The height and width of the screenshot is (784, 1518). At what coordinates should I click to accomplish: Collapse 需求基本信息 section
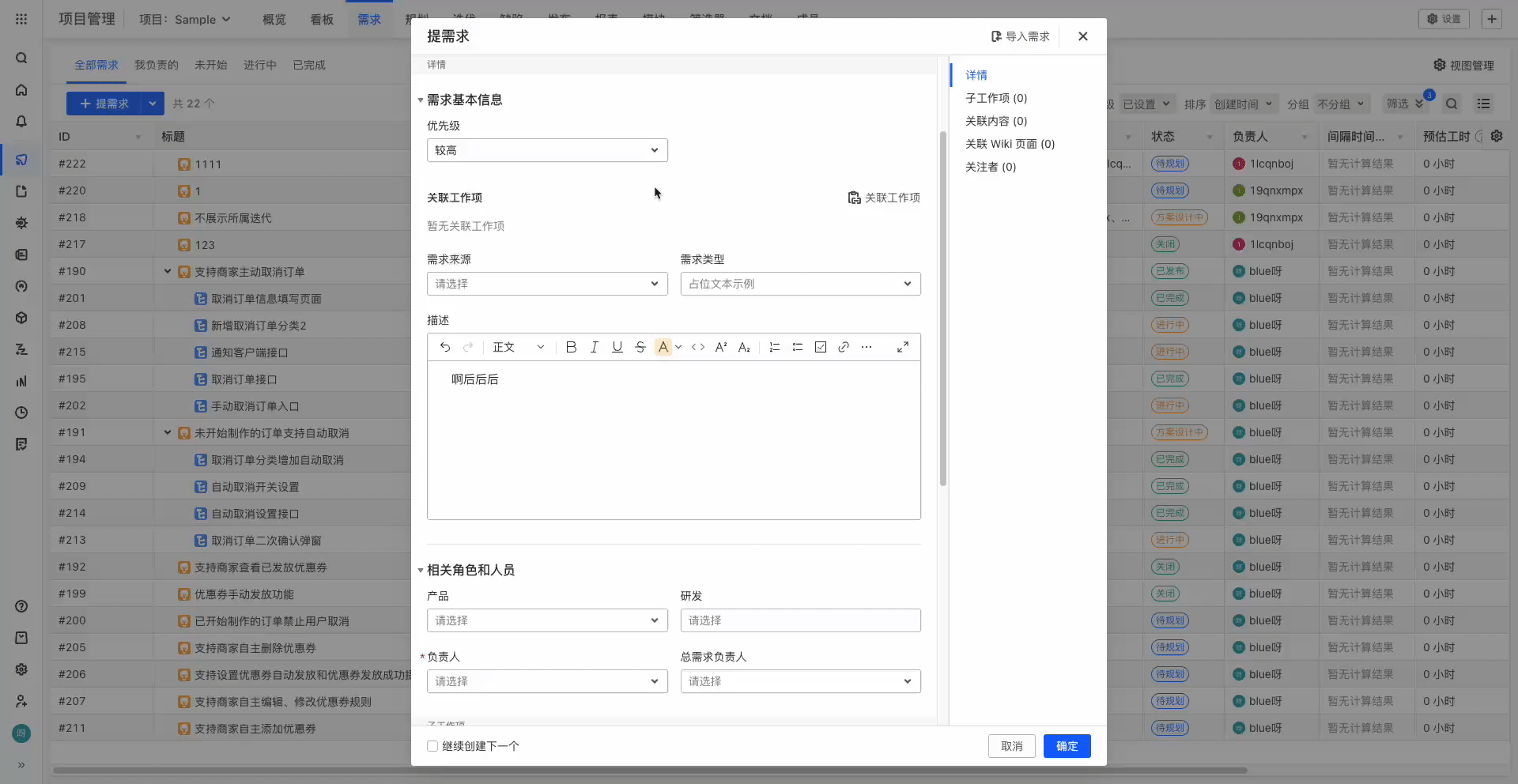[x=421, y=100]
